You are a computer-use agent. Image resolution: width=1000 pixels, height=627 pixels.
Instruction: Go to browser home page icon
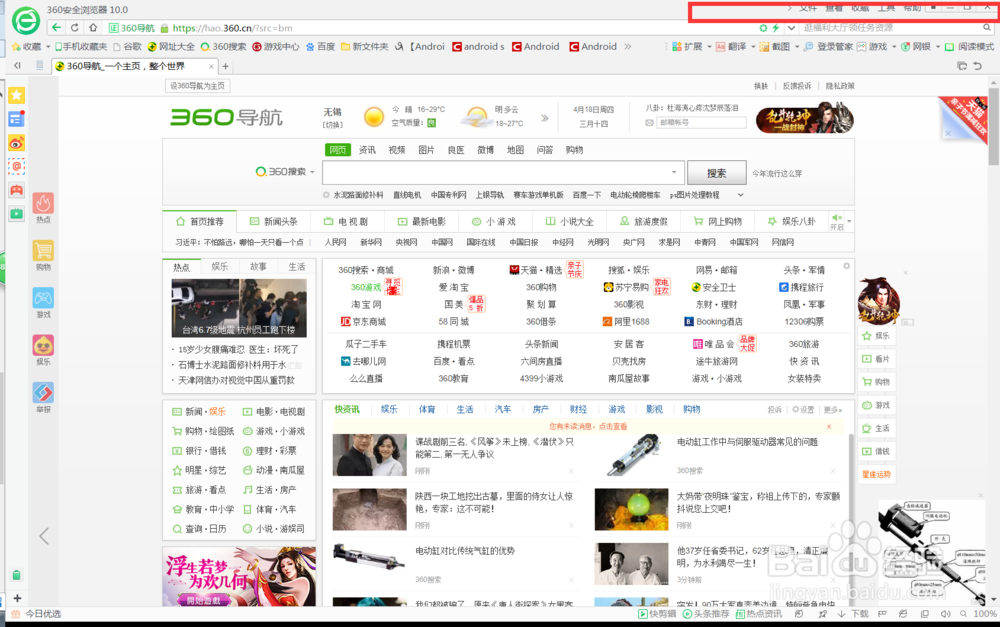pos(93,27)
